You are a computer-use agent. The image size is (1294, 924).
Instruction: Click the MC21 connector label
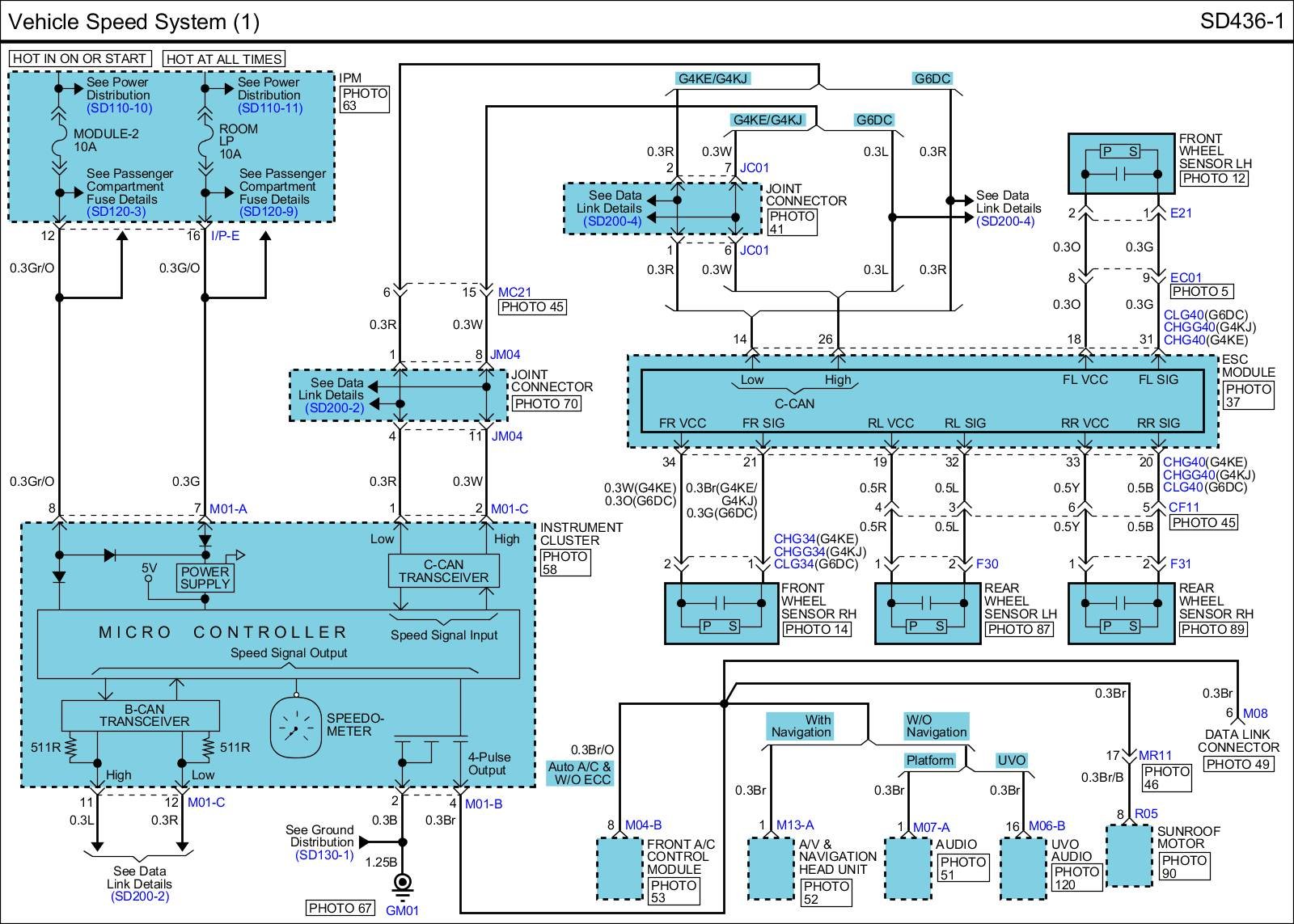pos(514,292)
